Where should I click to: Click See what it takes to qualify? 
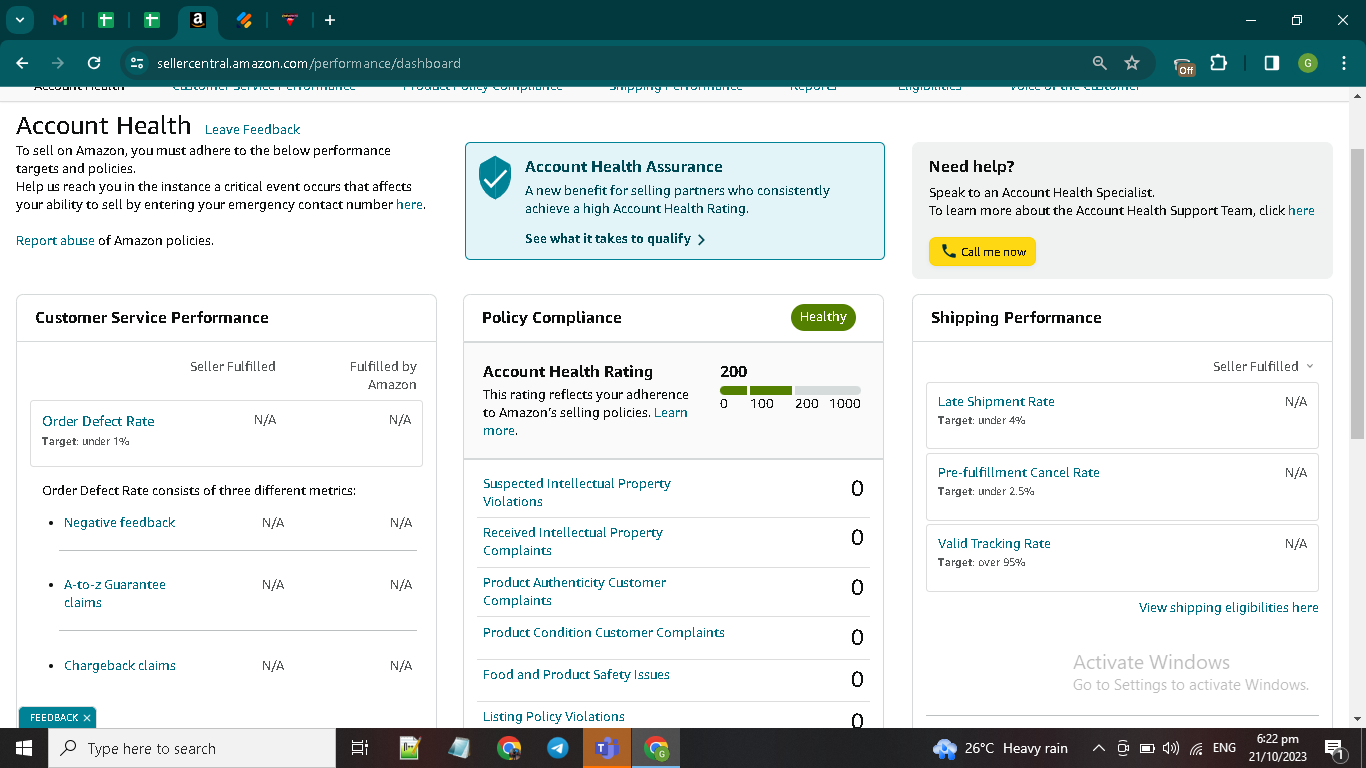point(608,239)
